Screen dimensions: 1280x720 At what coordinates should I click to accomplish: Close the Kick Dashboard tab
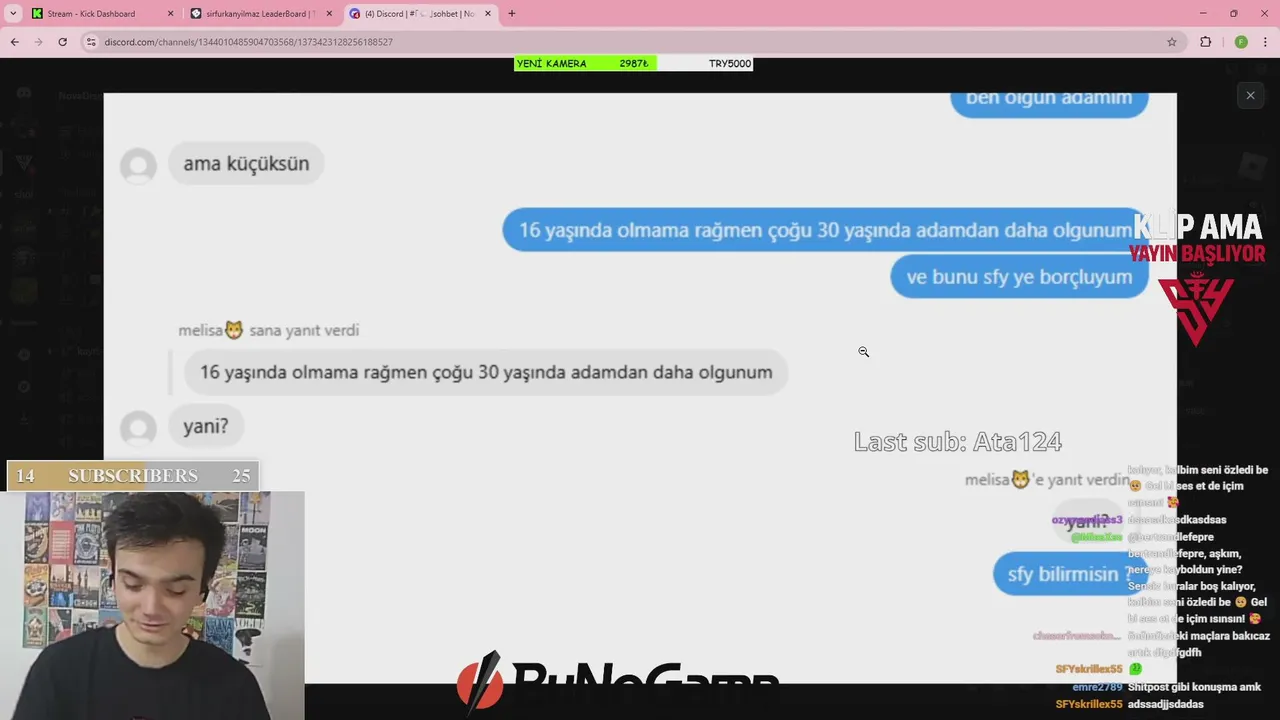click(x=170, y=14)
